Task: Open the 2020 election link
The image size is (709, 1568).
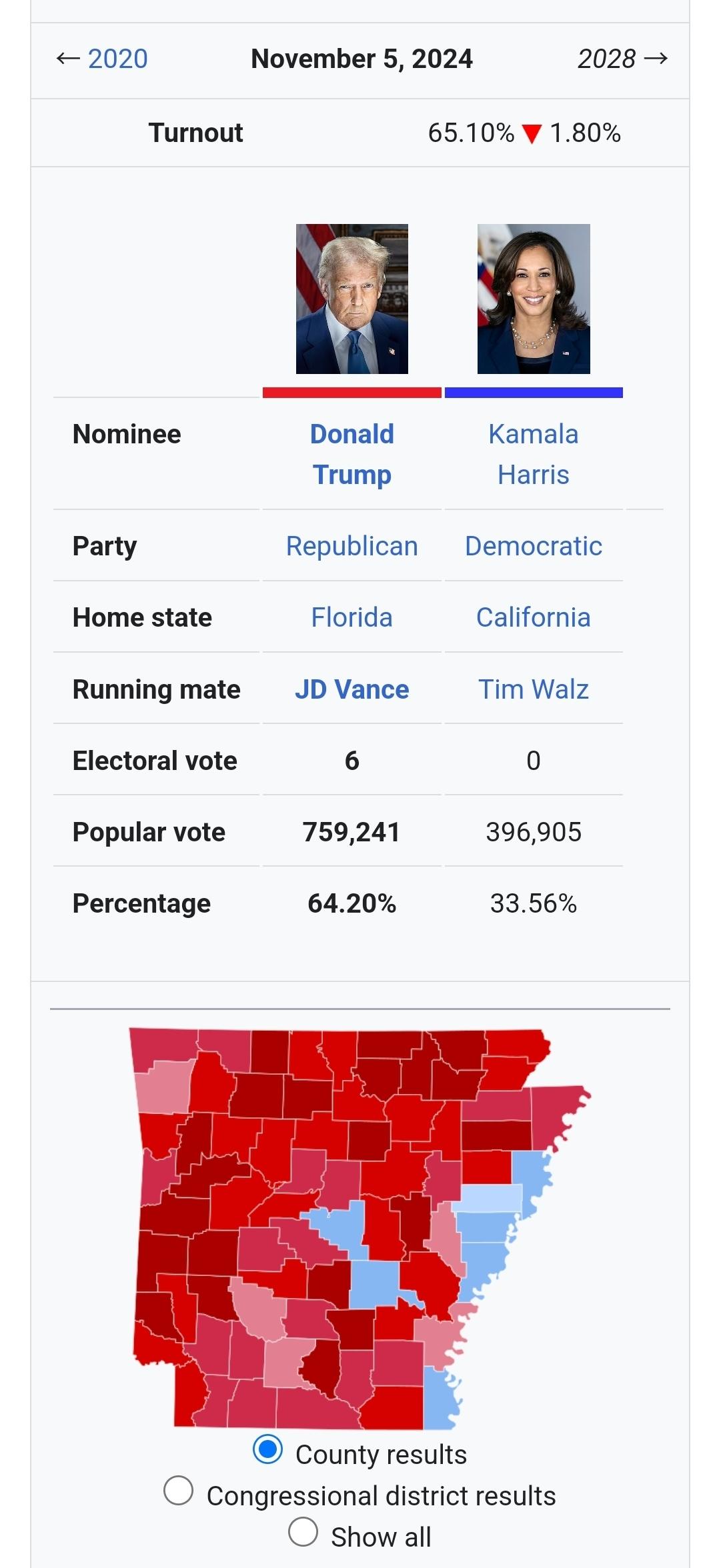Action: click(x=117, y=59)
